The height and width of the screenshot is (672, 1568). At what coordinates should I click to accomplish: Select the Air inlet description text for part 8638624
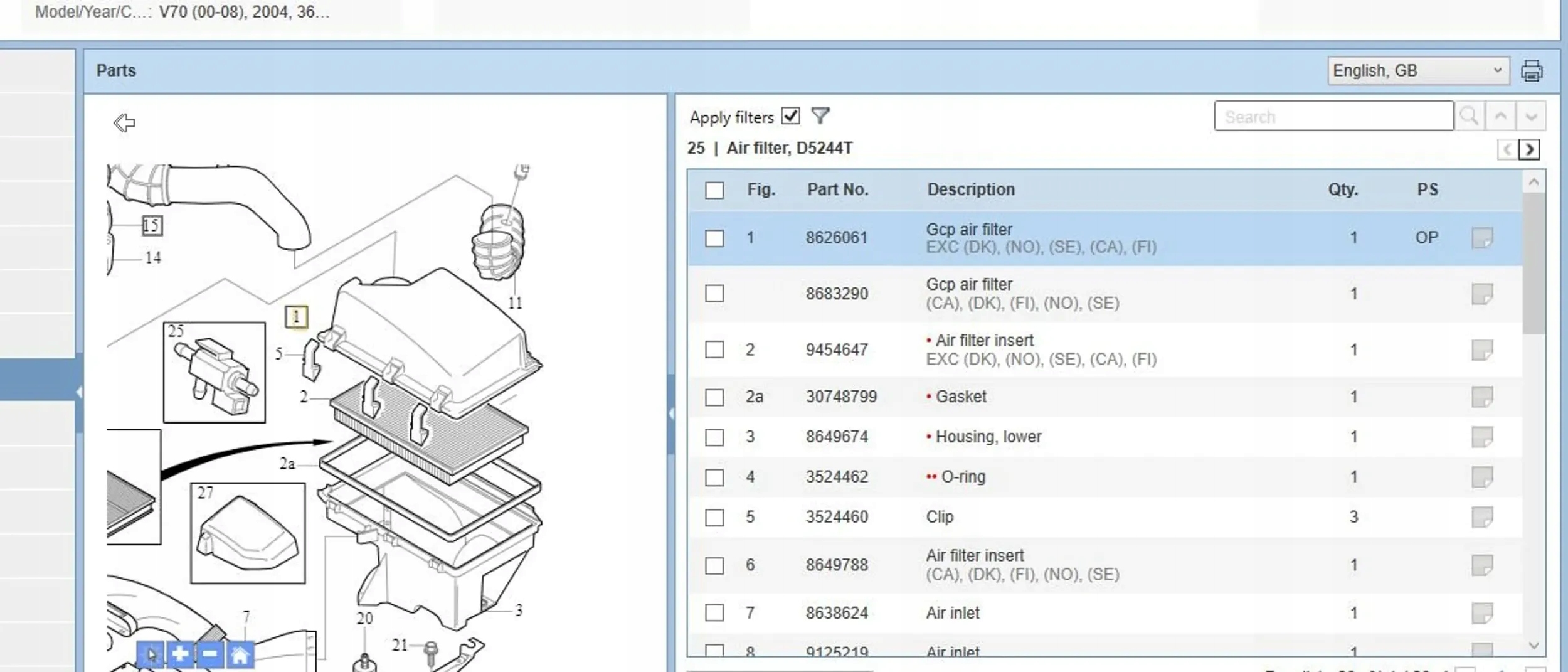pos(952,613)
